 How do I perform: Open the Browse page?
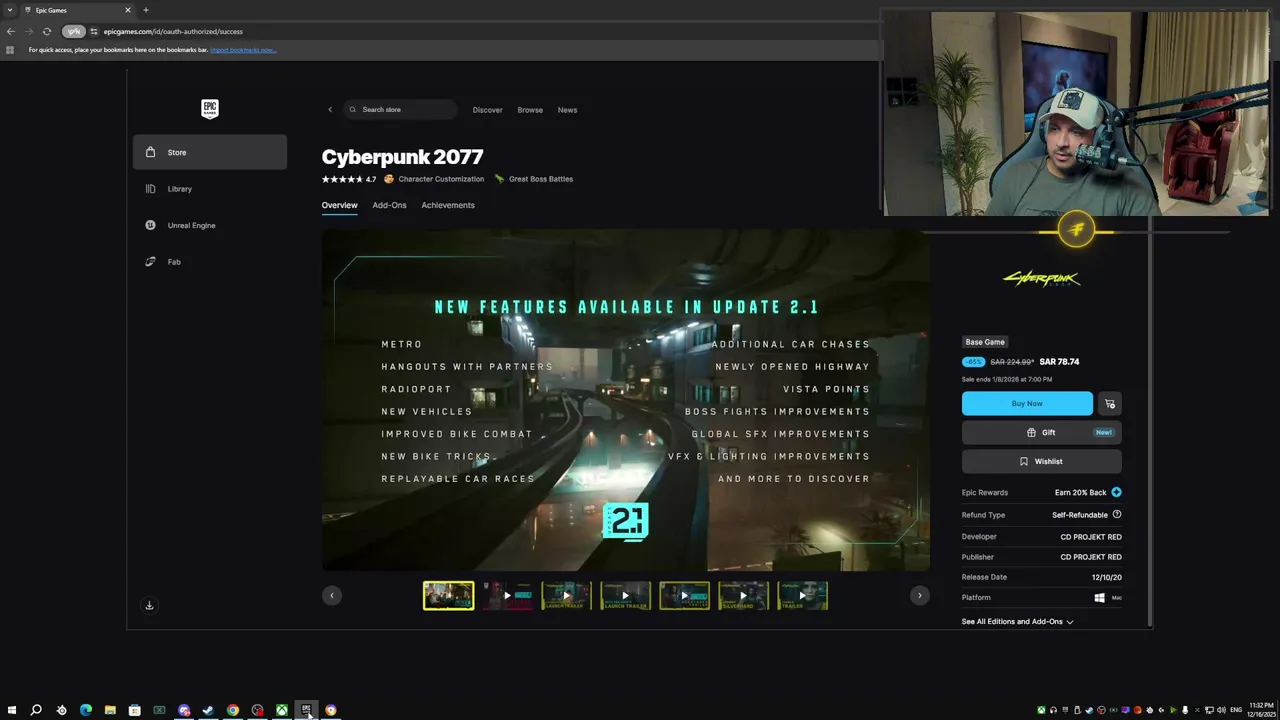pos(530,110)
